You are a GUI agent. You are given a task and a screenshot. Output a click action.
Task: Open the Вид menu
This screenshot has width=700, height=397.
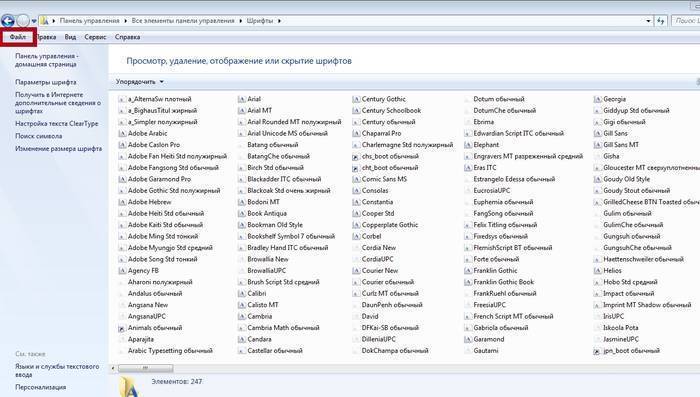click(70, 37)
